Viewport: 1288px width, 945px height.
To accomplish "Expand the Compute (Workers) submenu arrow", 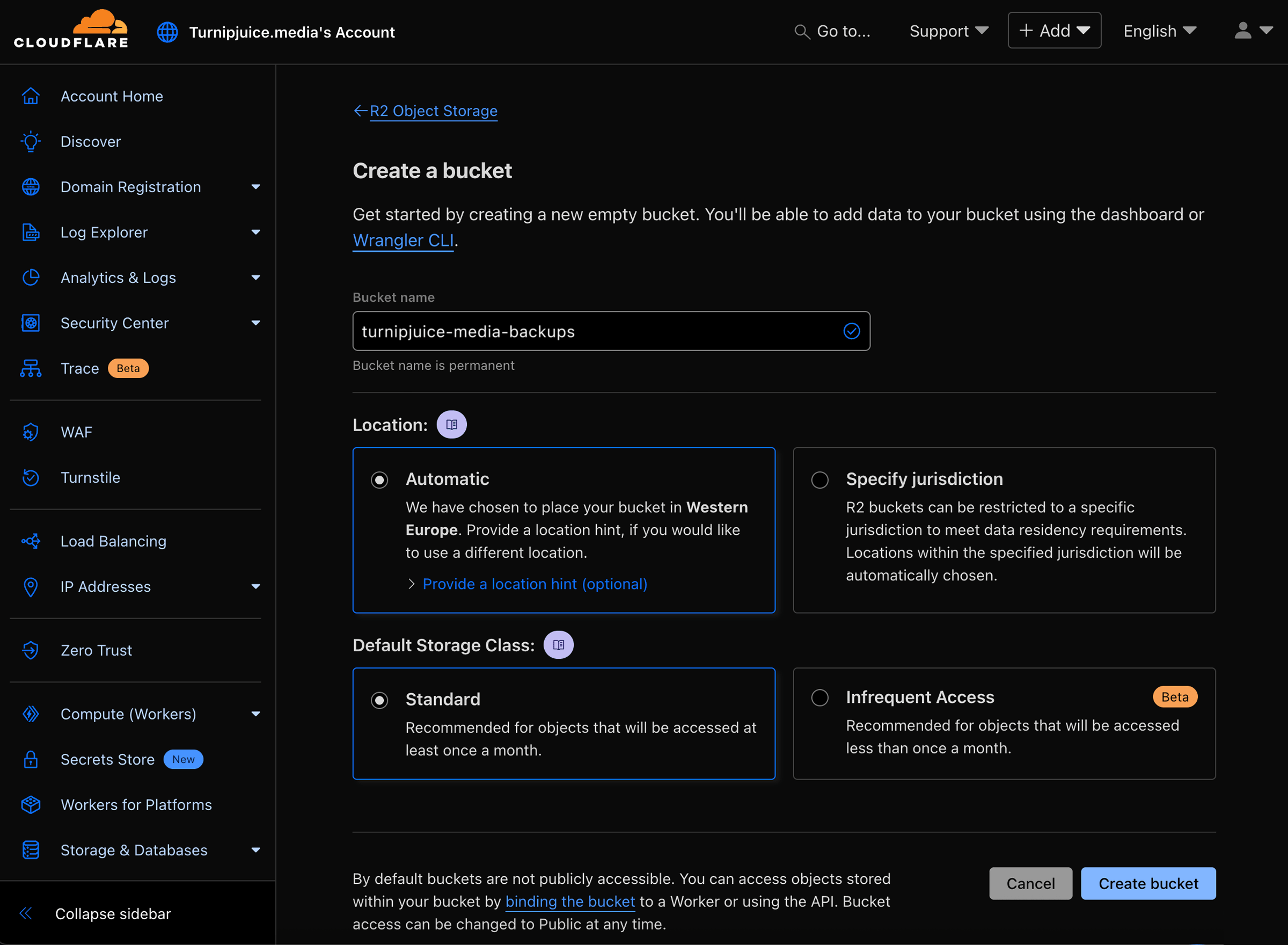I will [x=255, y=714].
